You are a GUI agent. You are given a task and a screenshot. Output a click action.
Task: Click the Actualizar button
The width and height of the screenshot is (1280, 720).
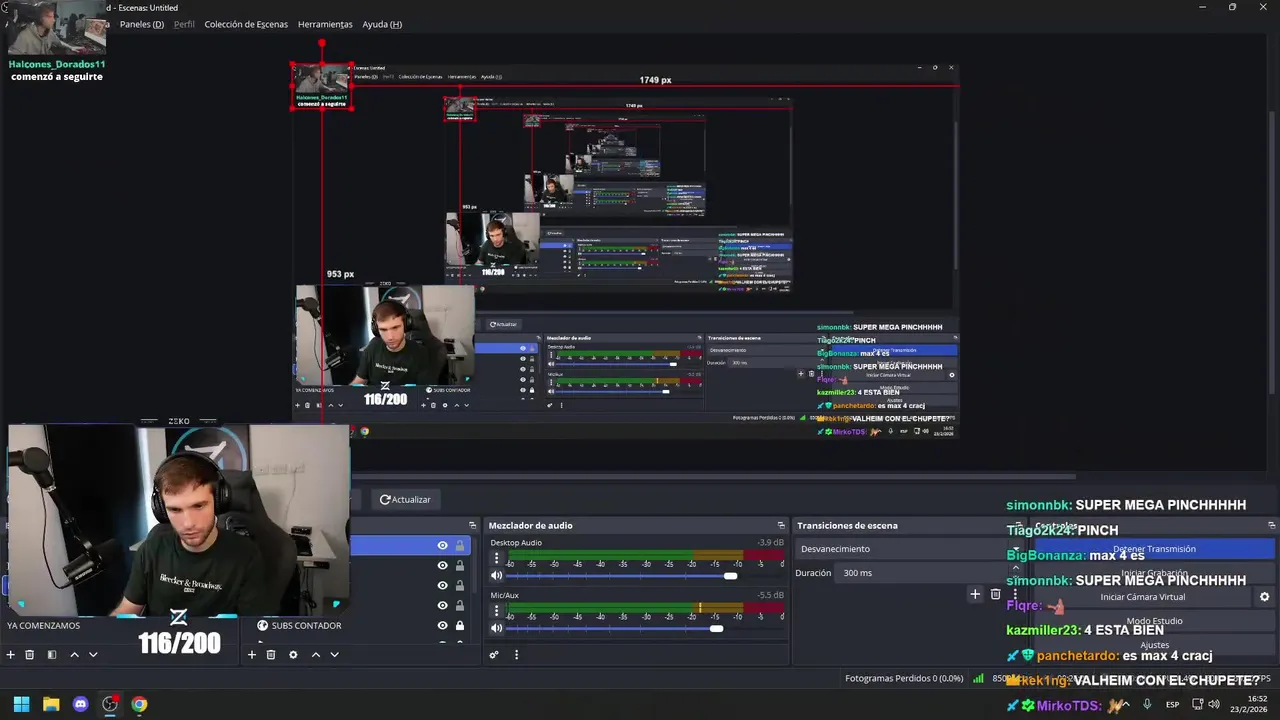tap(405, 499)
